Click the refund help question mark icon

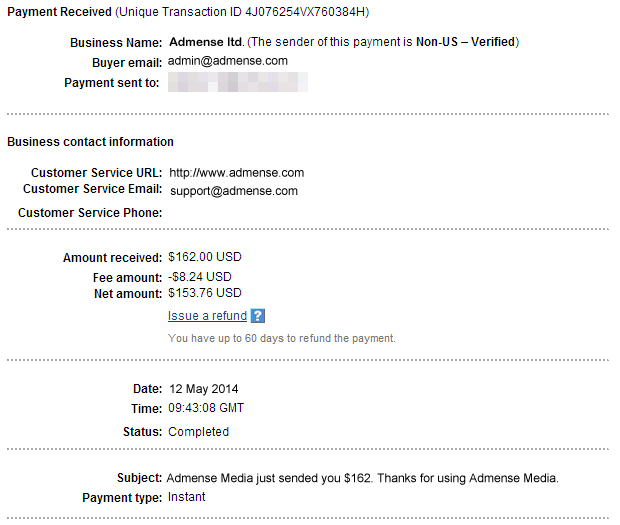(258, 316)
